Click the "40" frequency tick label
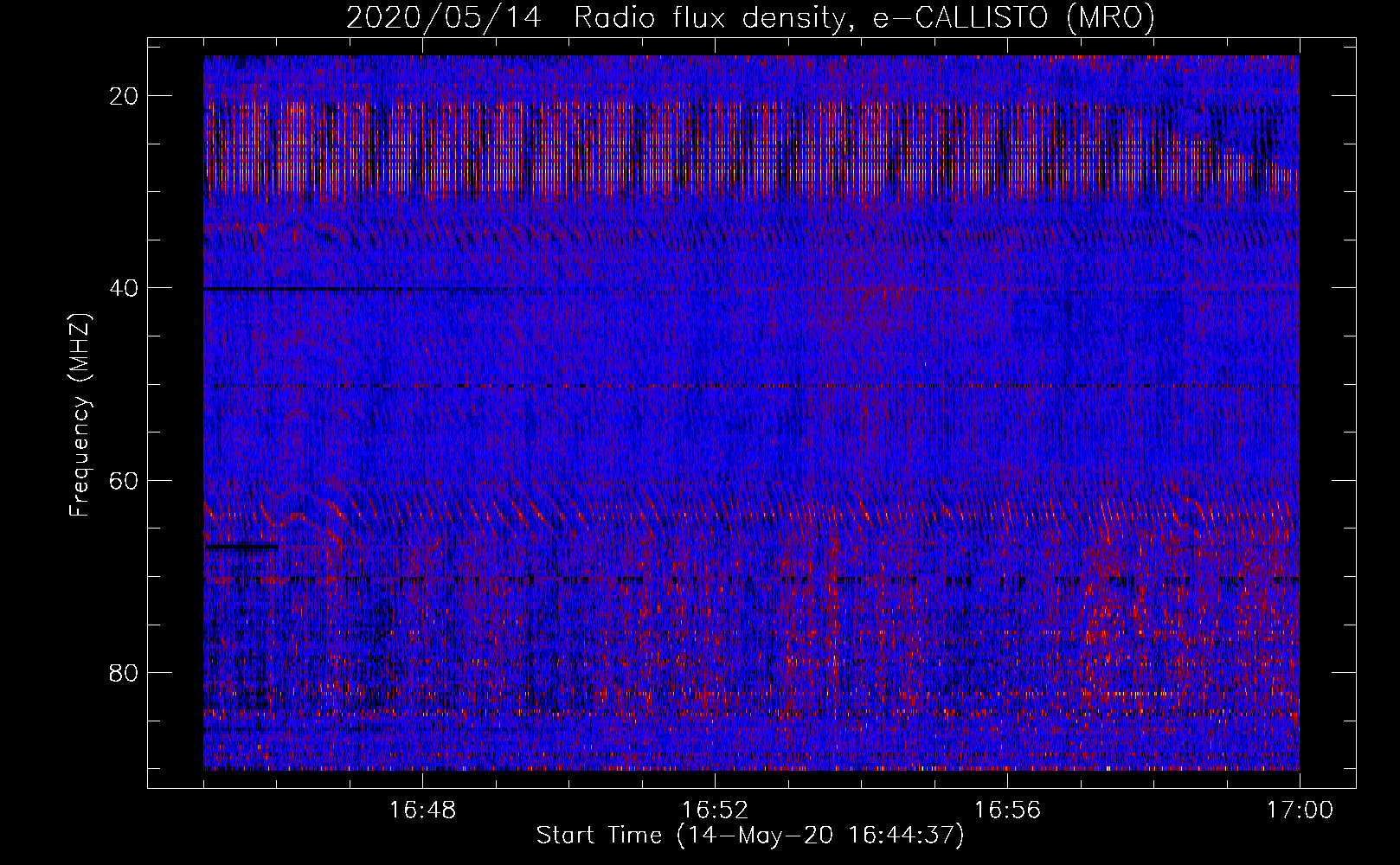1400x865 pixels. click(x=125, y=288)
